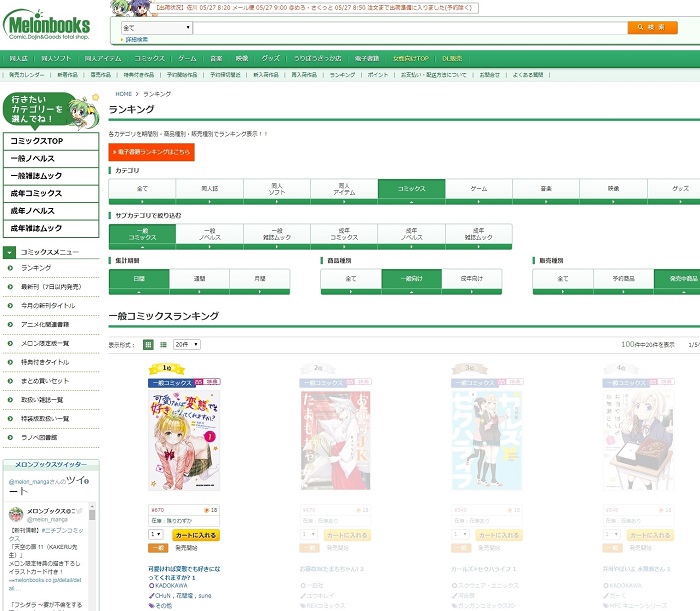The height and width of the screenshot is (611, 700).
Task: Click カートに入れる for the rank 1 item
Action: click(196, 535)
